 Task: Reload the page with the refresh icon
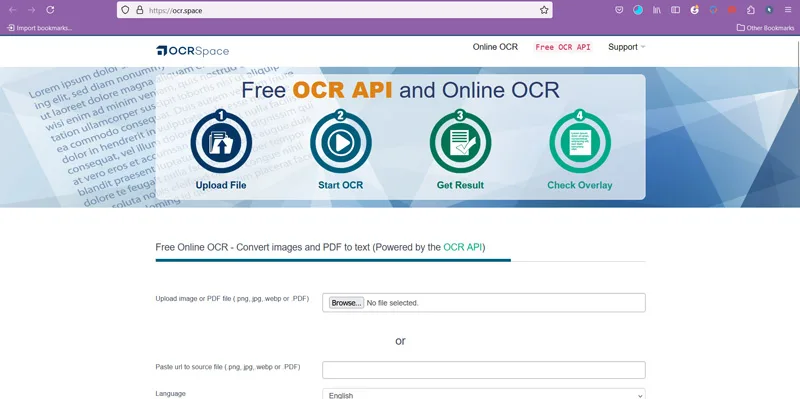tap(50, 10)
